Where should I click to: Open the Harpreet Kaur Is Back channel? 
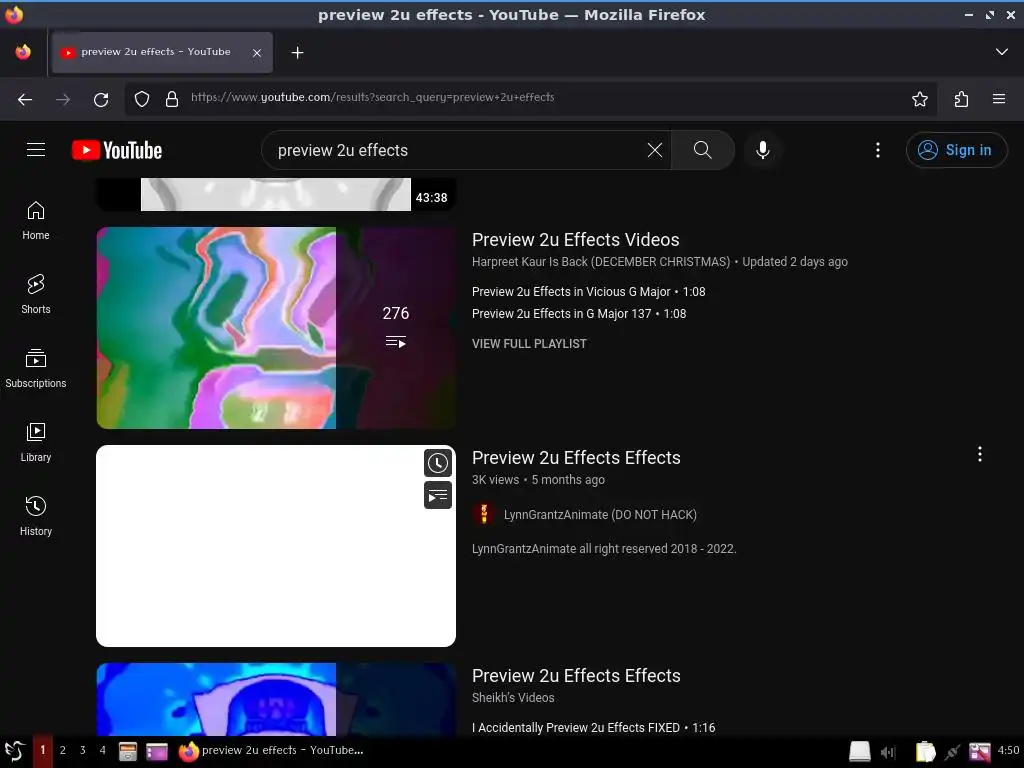[601, 262]
